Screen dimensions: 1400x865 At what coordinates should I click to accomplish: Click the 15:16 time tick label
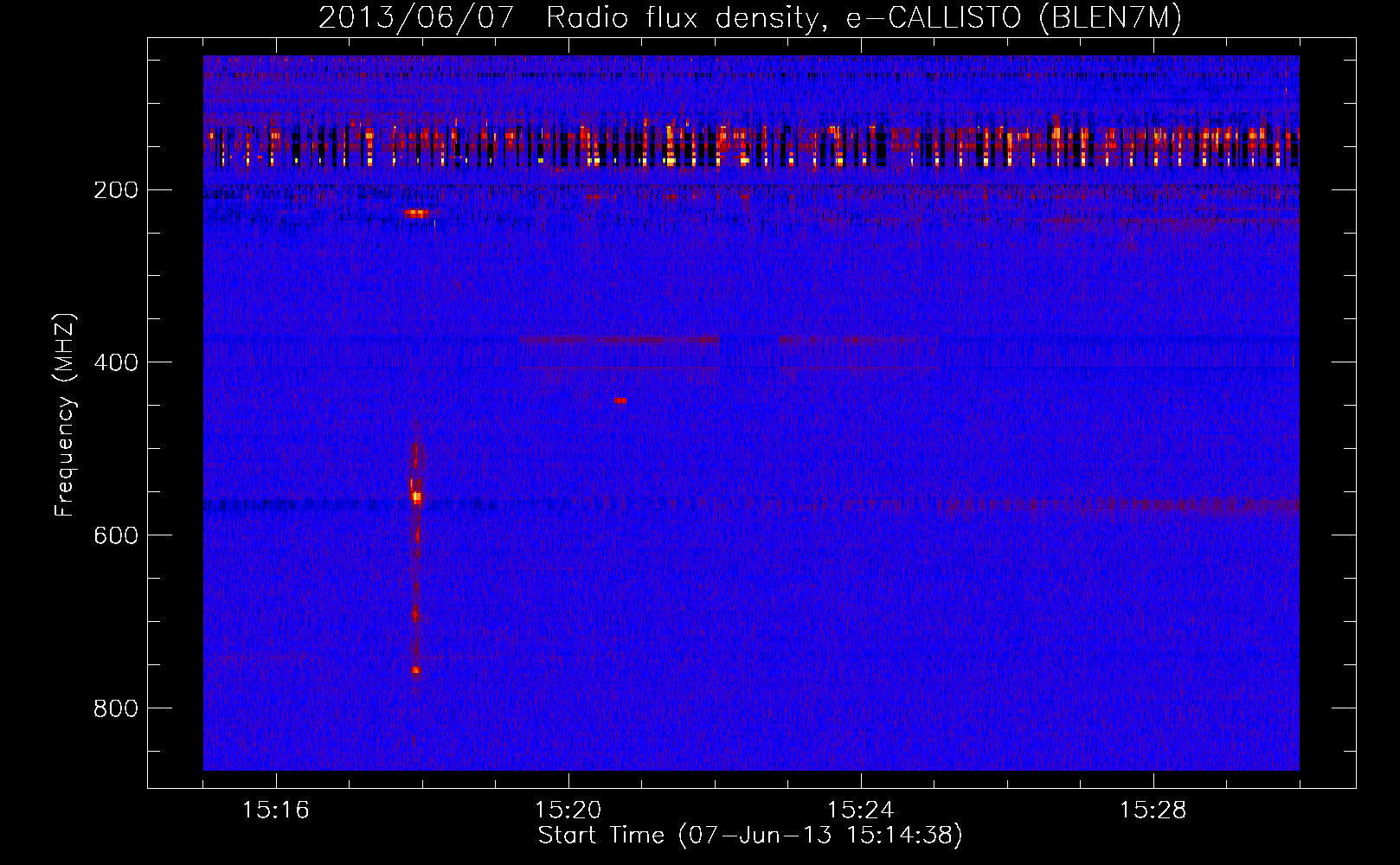(x=276, y=811)
